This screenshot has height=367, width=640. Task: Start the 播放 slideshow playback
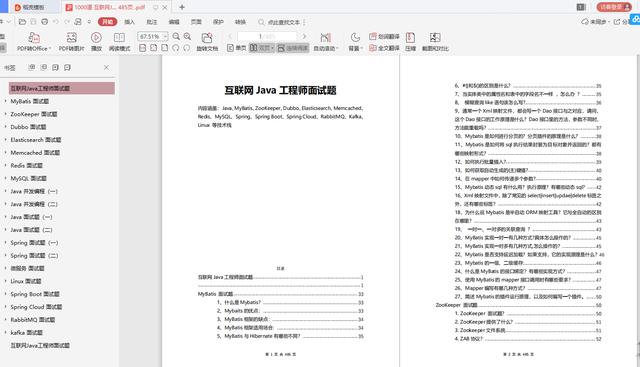96,42
